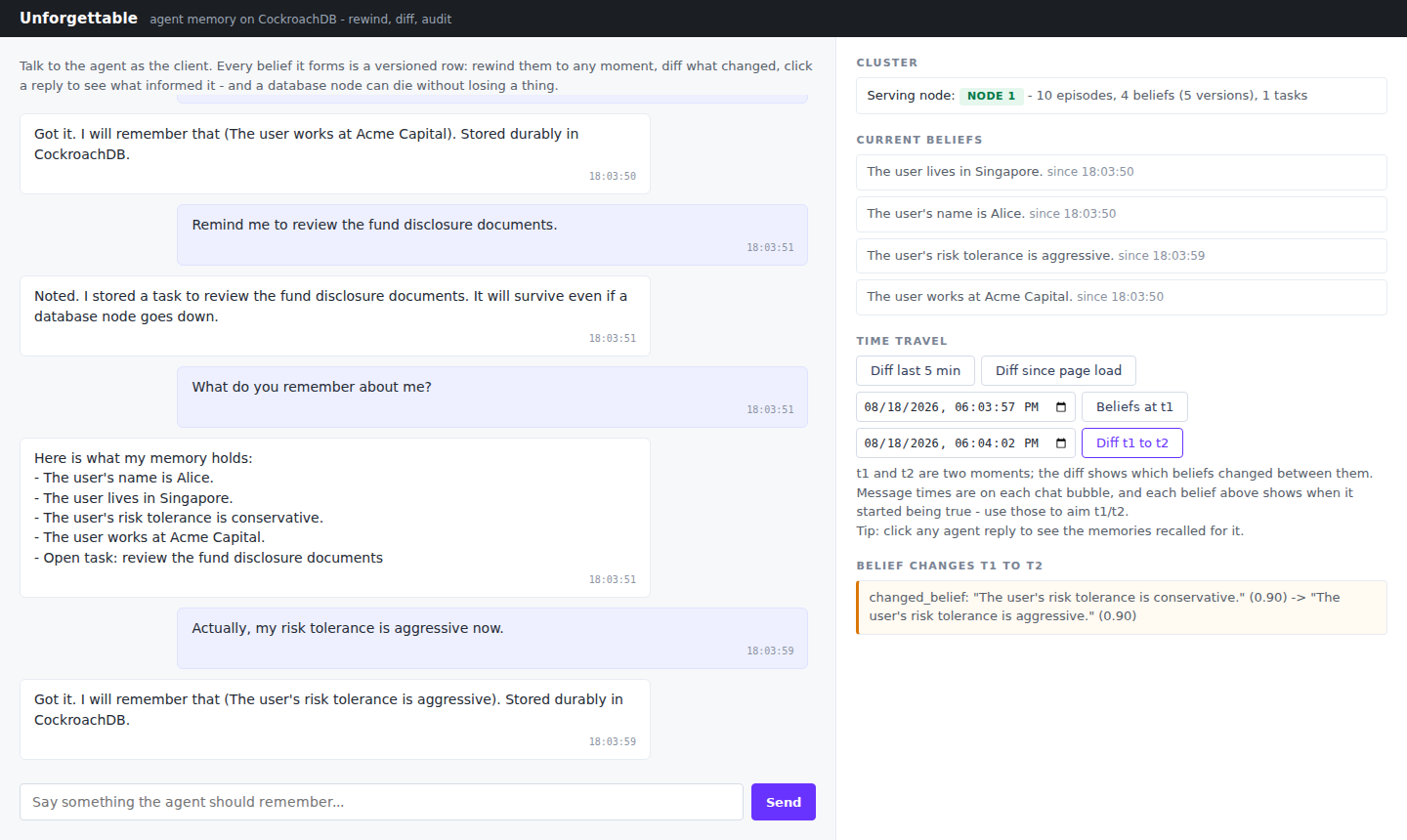This screenshot has height=840, width=1407.
Task: Click the TIME TRAVEL section heading
Action: [902, 341]
